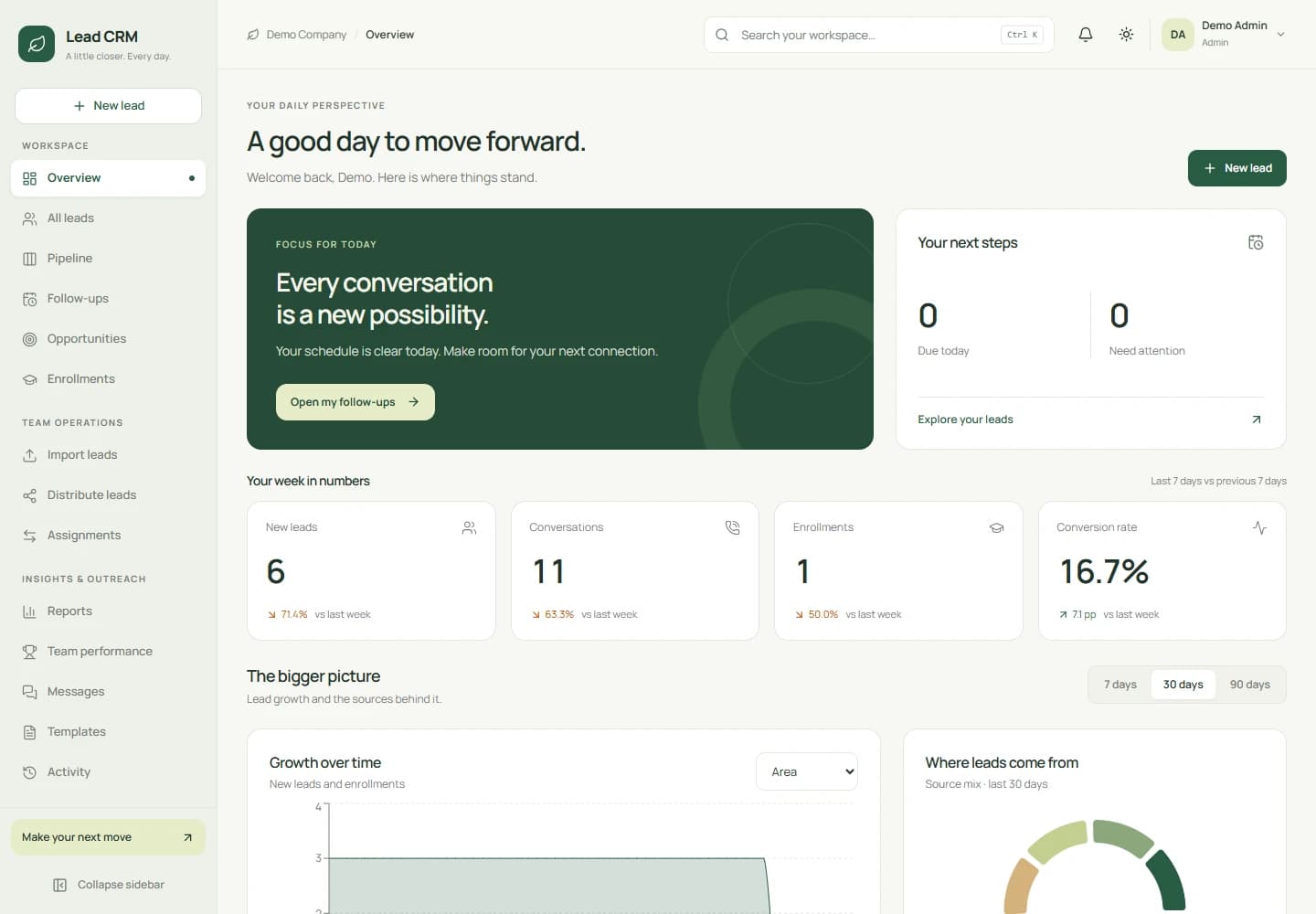Click the green New lead button in header
Viewport: 1316px width, 914px height.
click(x=1236, y=168)
